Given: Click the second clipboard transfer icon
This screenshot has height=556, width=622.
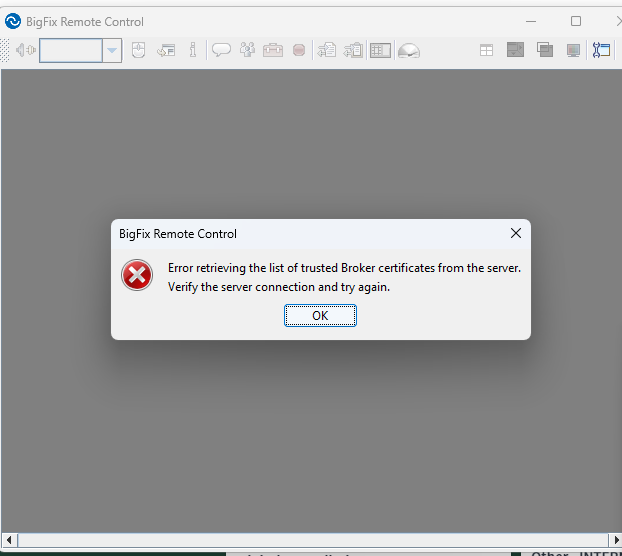Looking at the screenshot, I should [x=353, y=50].
